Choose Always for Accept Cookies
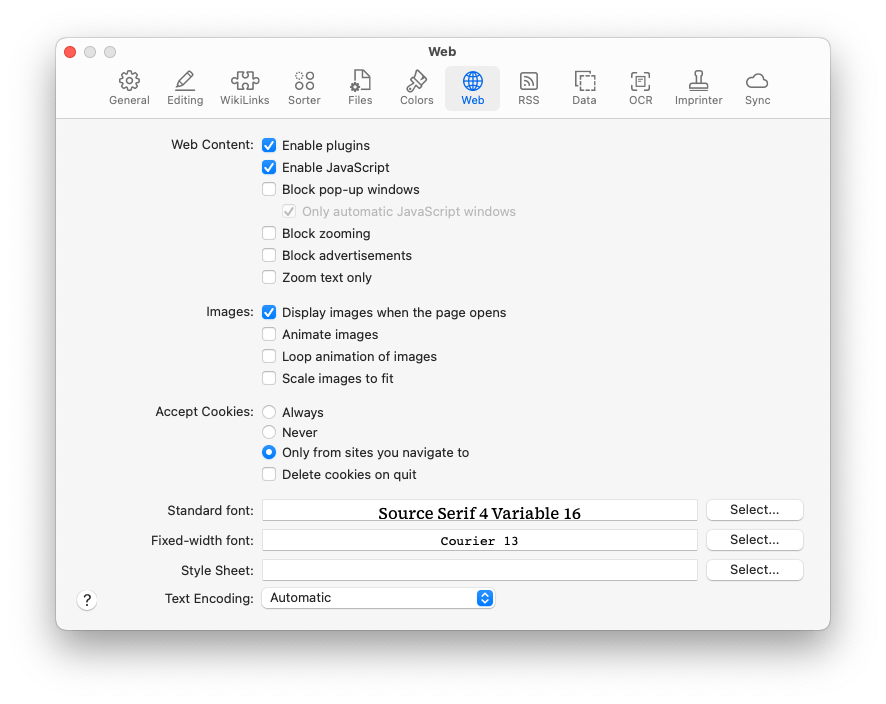 (269, 412)
